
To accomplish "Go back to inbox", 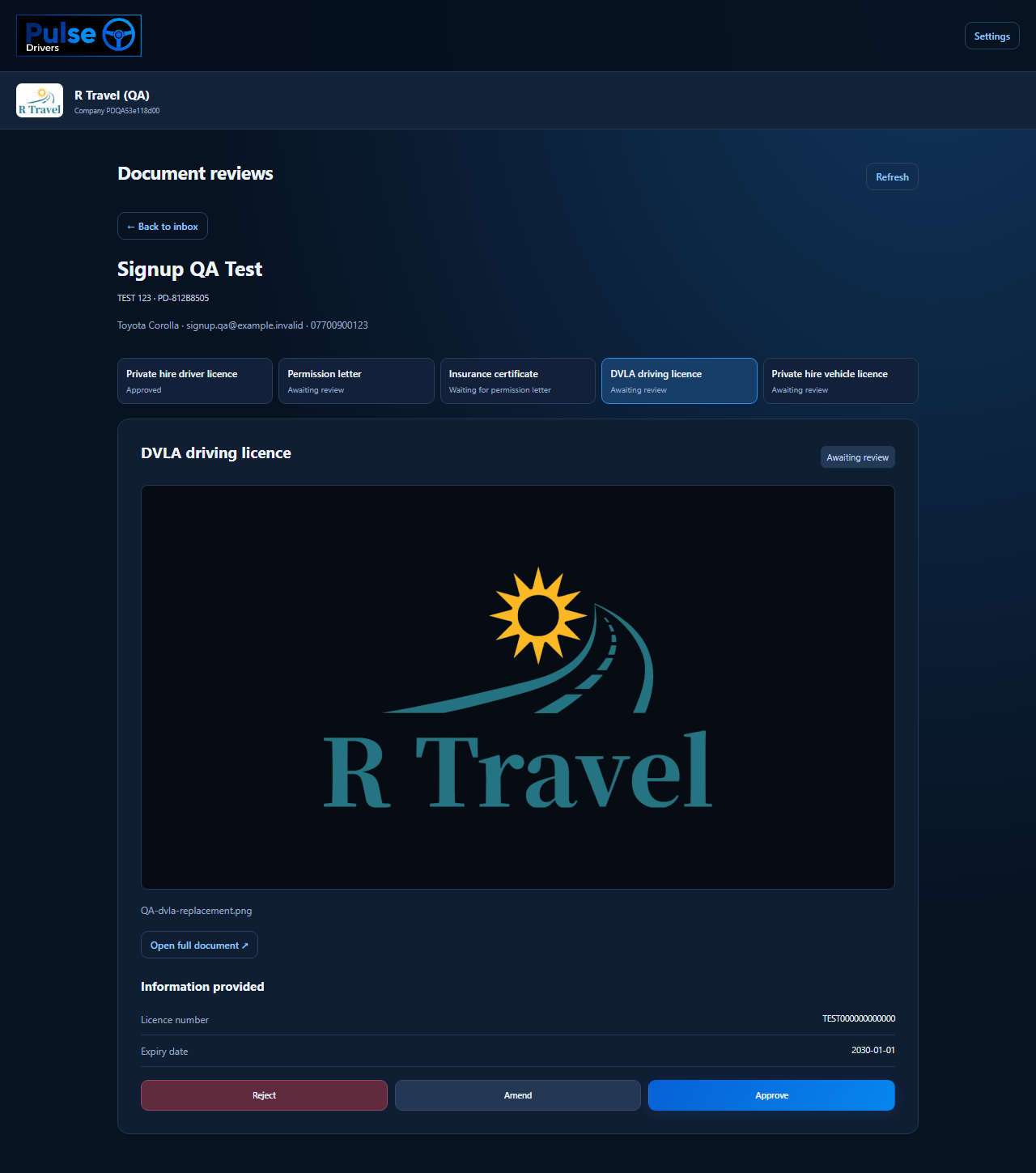I will [x=163, y=226].
